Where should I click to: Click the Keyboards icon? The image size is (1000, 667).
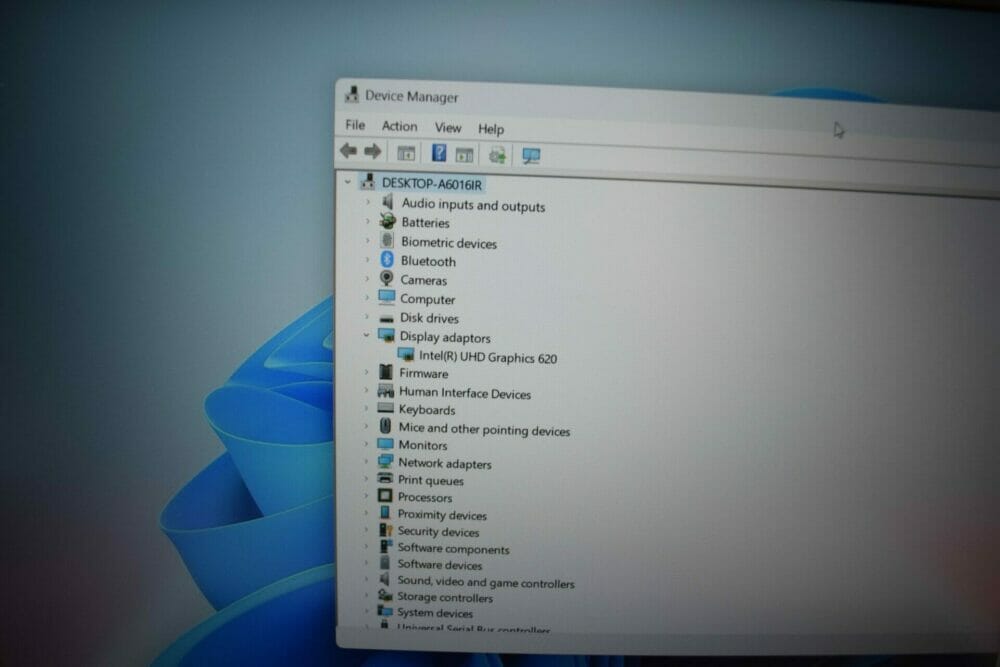coord(385,408)
